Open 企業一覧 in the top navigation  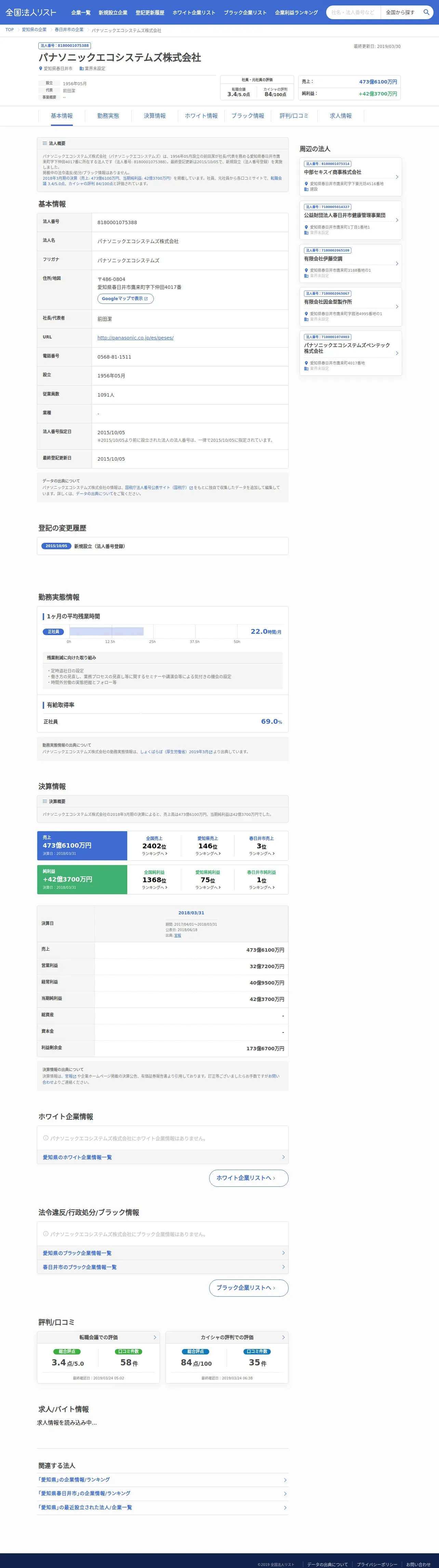pos(81,13)
